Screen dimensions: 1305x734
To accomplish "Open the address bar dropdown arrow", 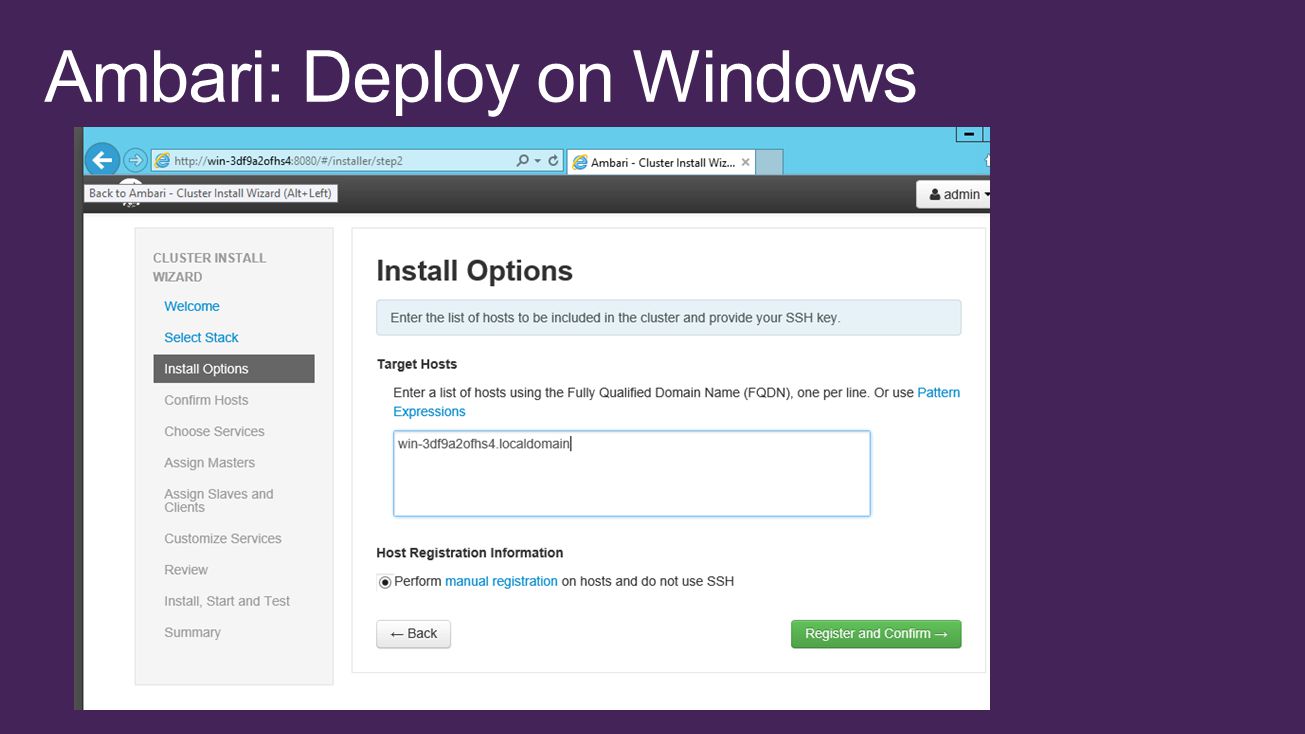I will (x=538, y=161).
